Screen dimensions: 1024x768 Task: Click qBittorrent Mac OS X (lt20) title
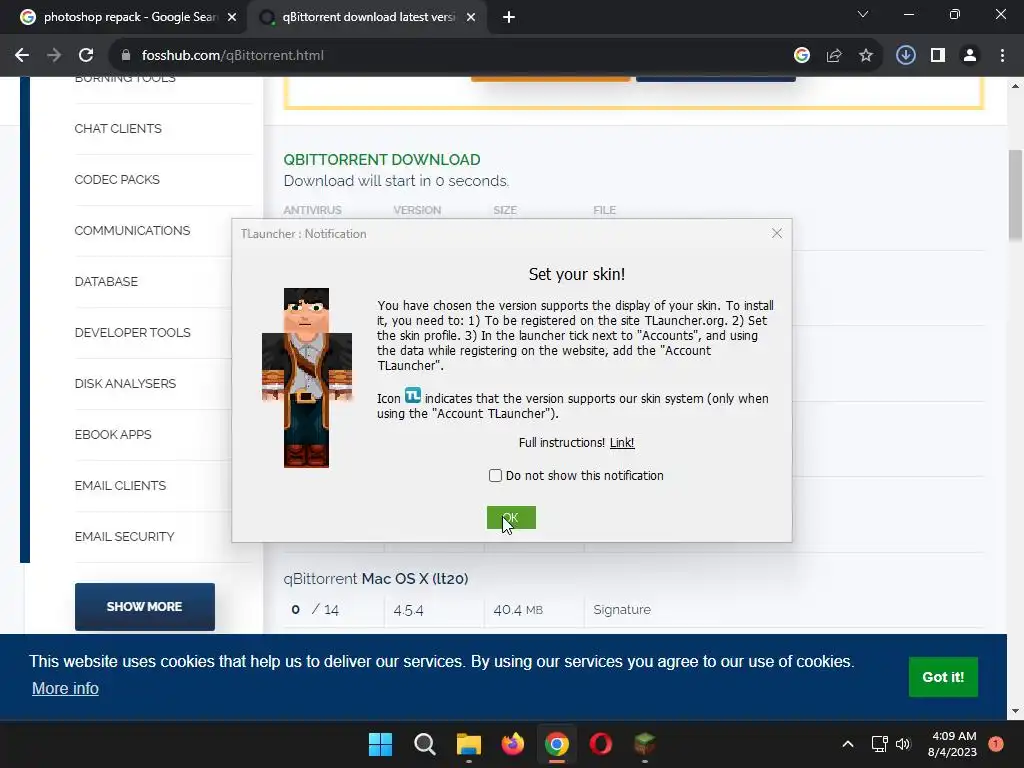376,579
